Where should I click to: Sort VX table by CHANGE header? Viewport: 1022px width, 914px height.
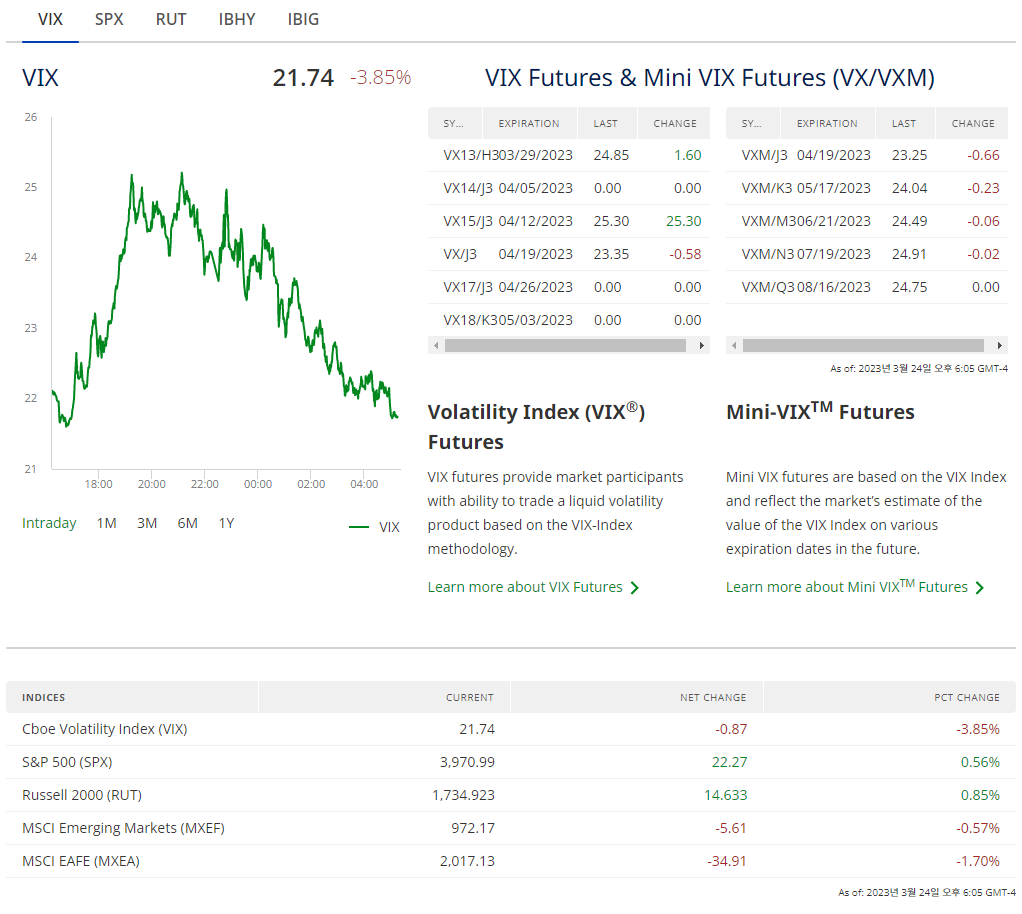click(674, 123)
